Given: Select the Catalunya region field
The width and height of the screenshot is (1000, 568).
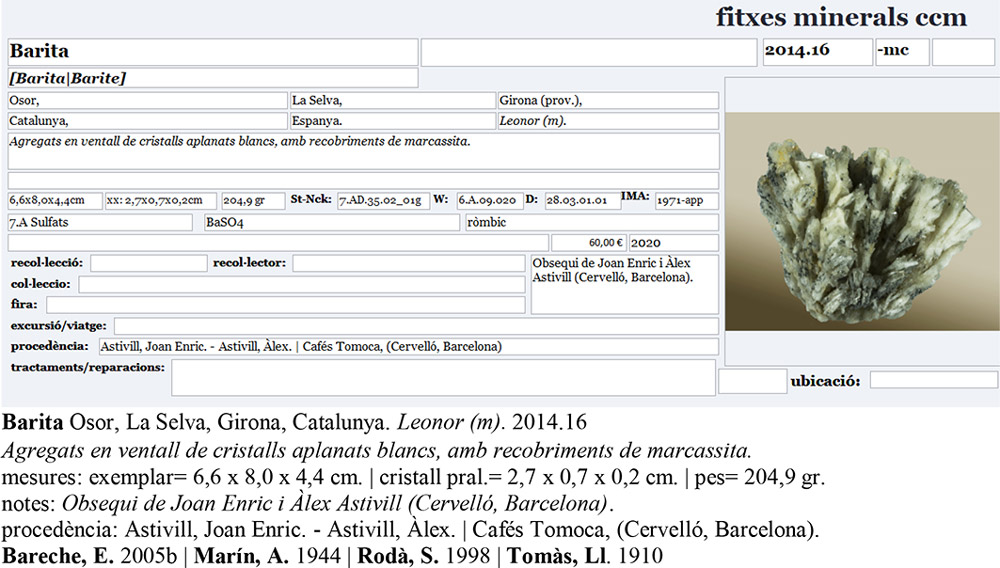Looking at the screenshot, I should [147, 121].
